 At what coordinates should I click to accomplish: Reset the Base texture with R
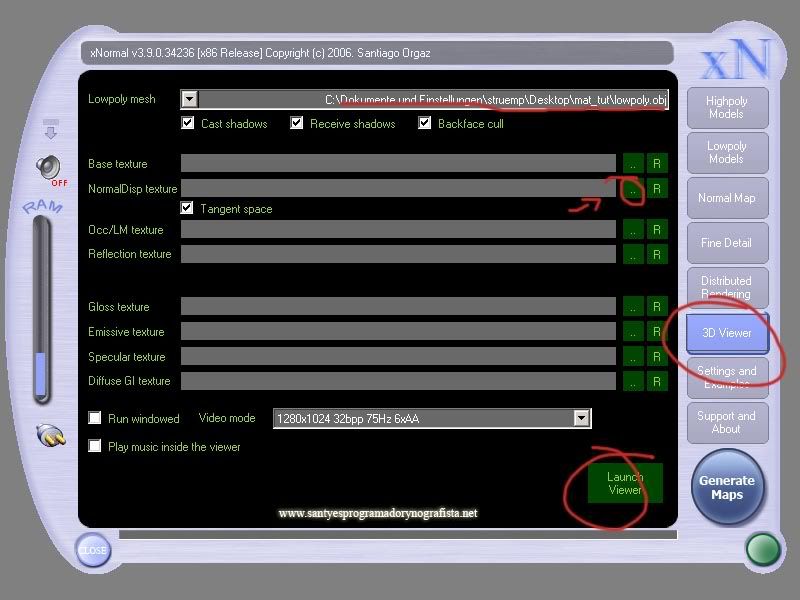point(657,164)
